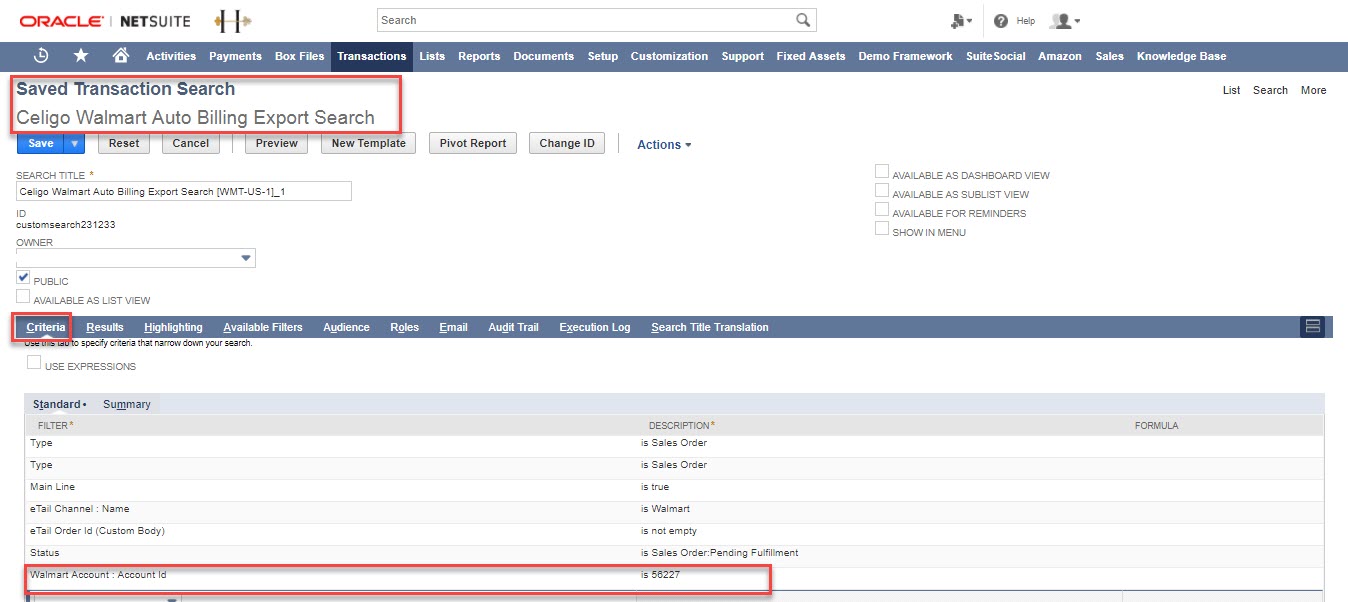Click the Change ID button
The height and width of the screenshot is (602, 1348).
click(x=567, y=143)
